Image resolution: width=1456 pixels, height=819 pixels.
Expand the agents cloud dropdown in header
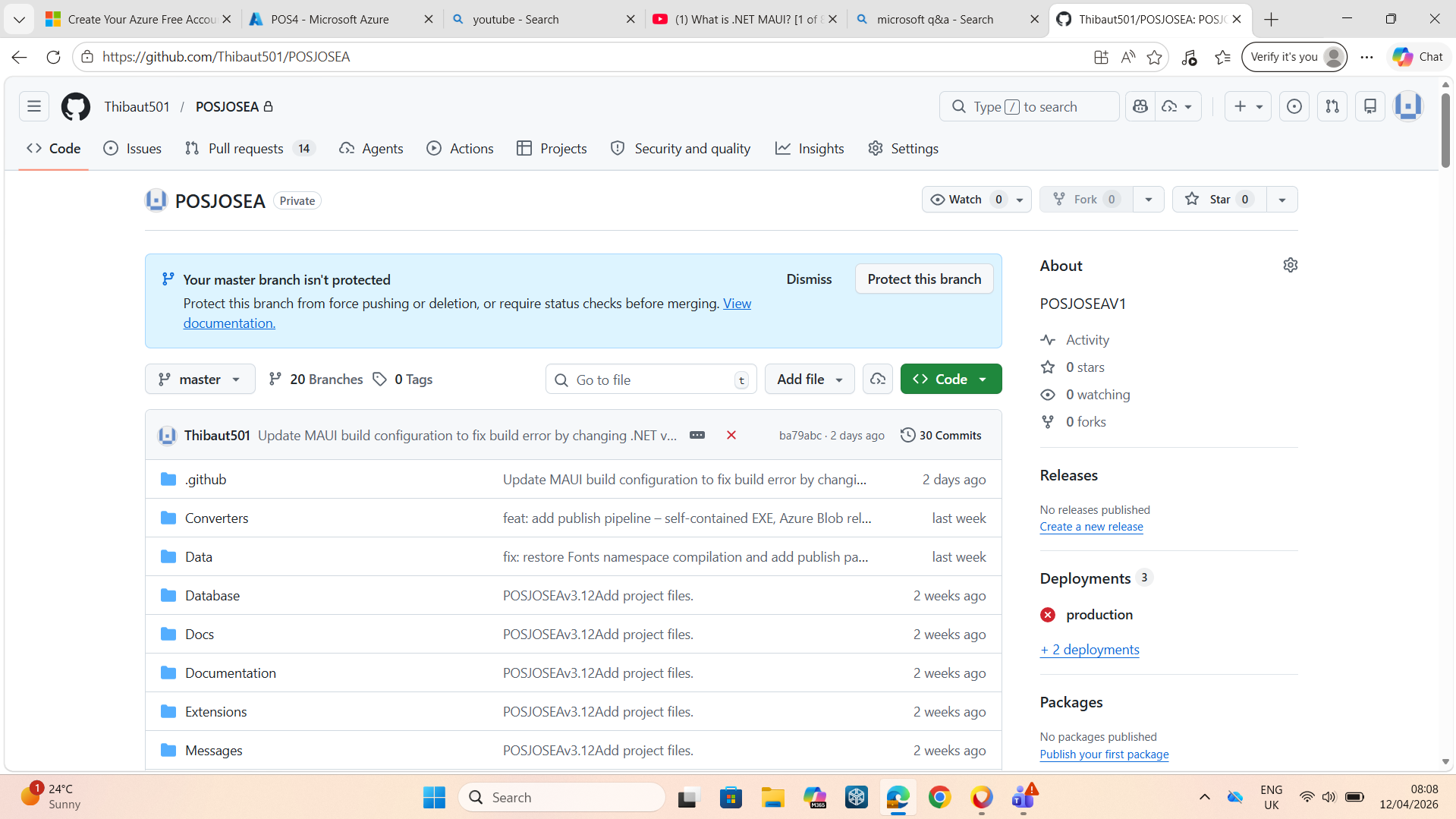[x=1178, y=107]
